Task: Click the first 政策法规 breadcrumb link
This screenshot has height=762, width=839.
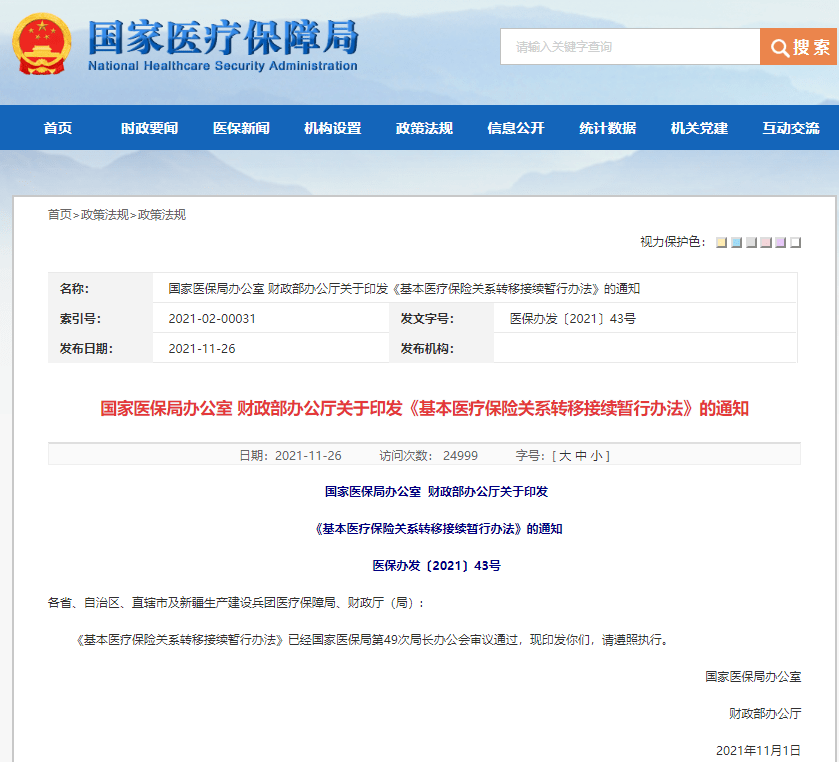Action: (x=105, y=215)
